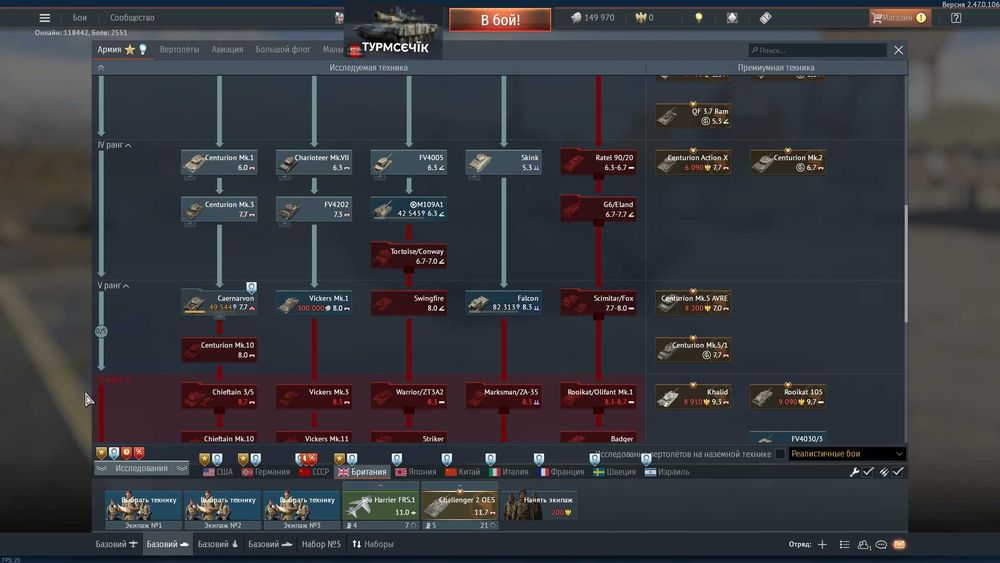Open the Tortoise/Conway vehicle group

tap(409, 256)
